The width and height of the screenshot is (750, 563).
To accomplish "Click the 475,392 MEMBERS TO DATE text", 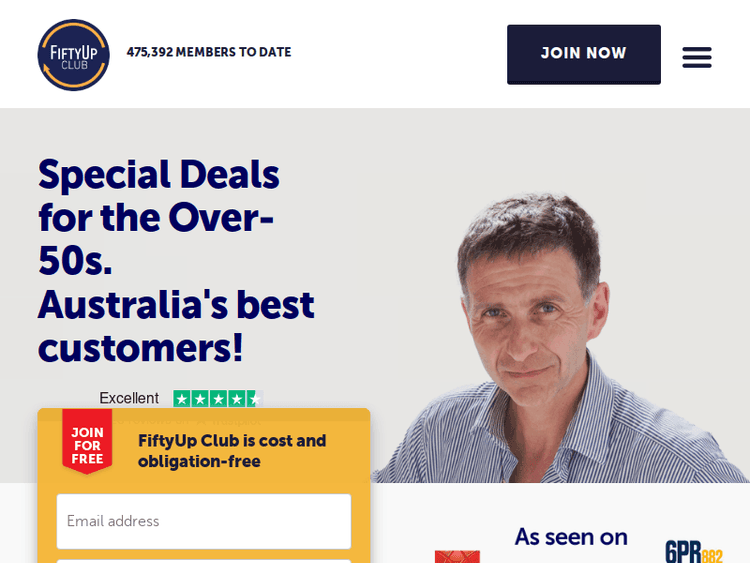I will pyautogui.click(x=209, y=52).
